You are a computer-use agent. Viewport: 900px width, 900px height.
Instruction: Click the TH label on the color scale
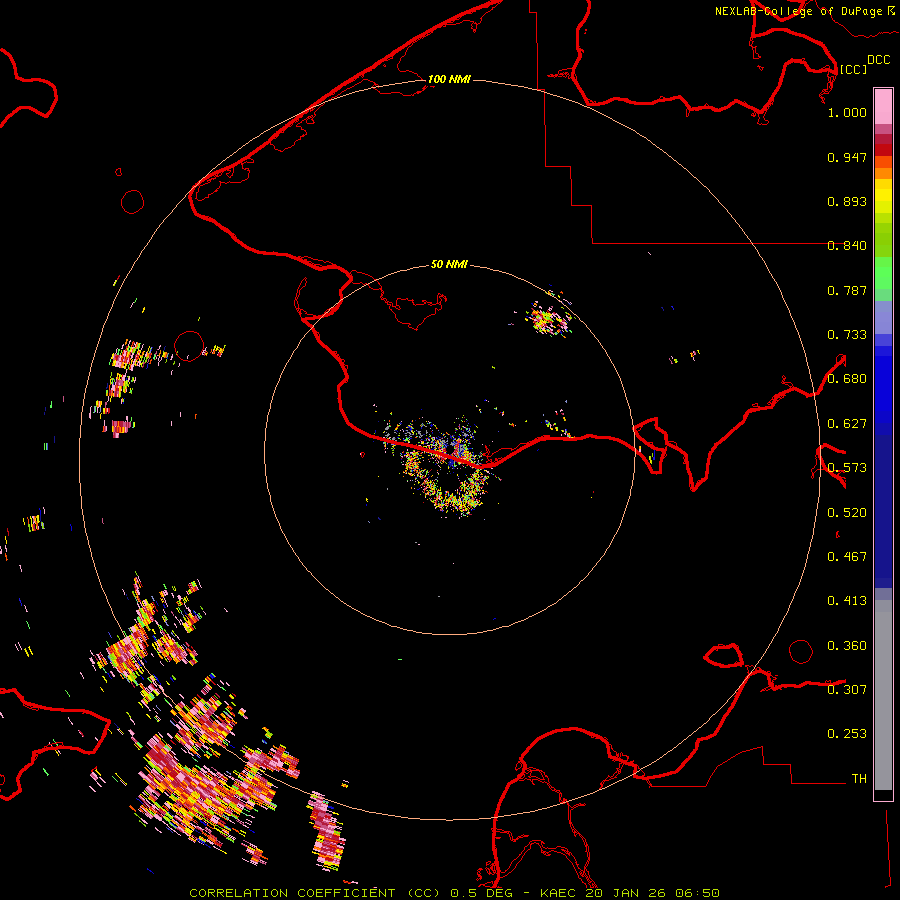(x=858, y=778)
